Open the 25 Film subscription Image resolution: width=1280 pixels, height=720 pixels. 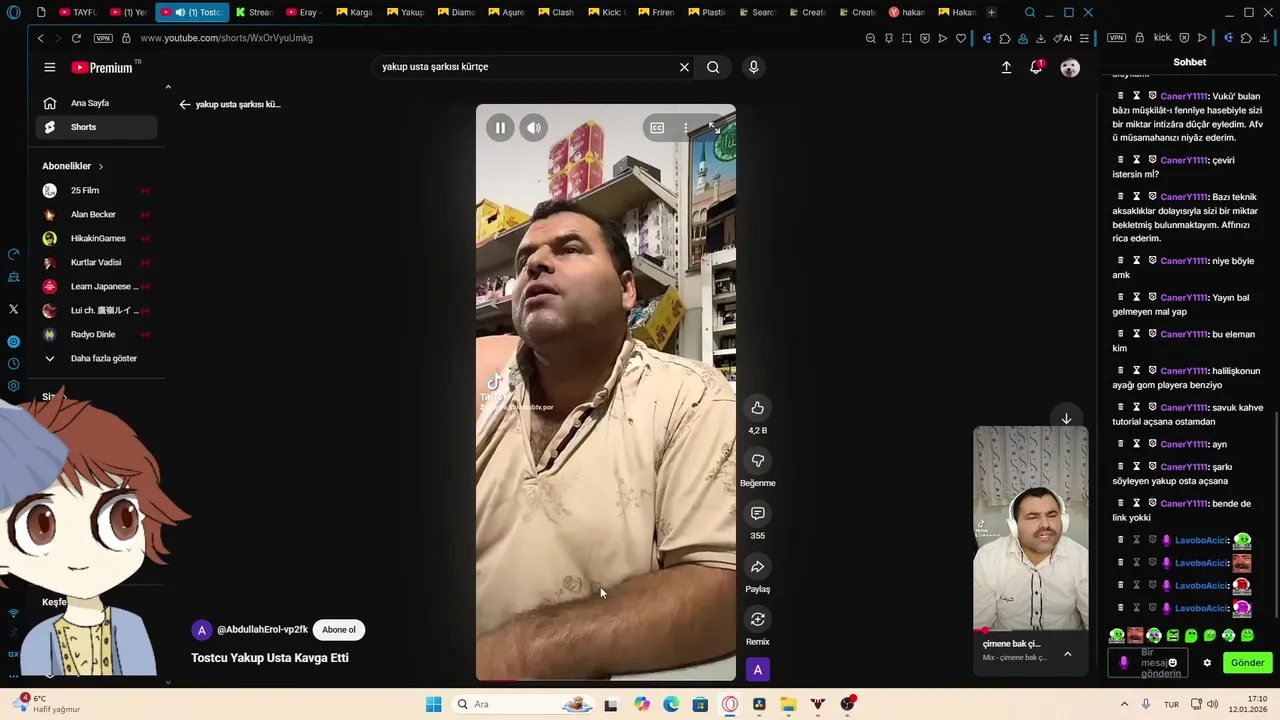pyautogui.click(x=96, y=190)
